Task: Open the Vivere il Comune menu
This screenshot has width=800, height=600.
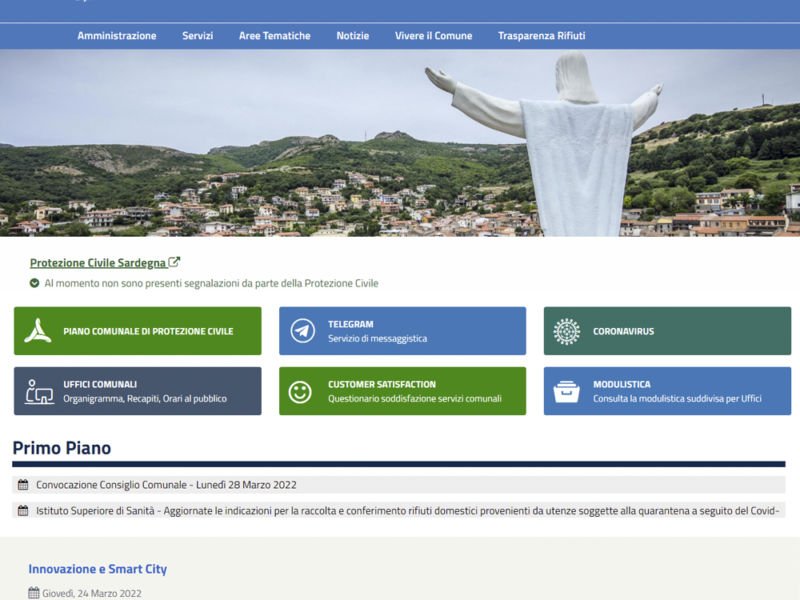Action: (x=434, y=36)
